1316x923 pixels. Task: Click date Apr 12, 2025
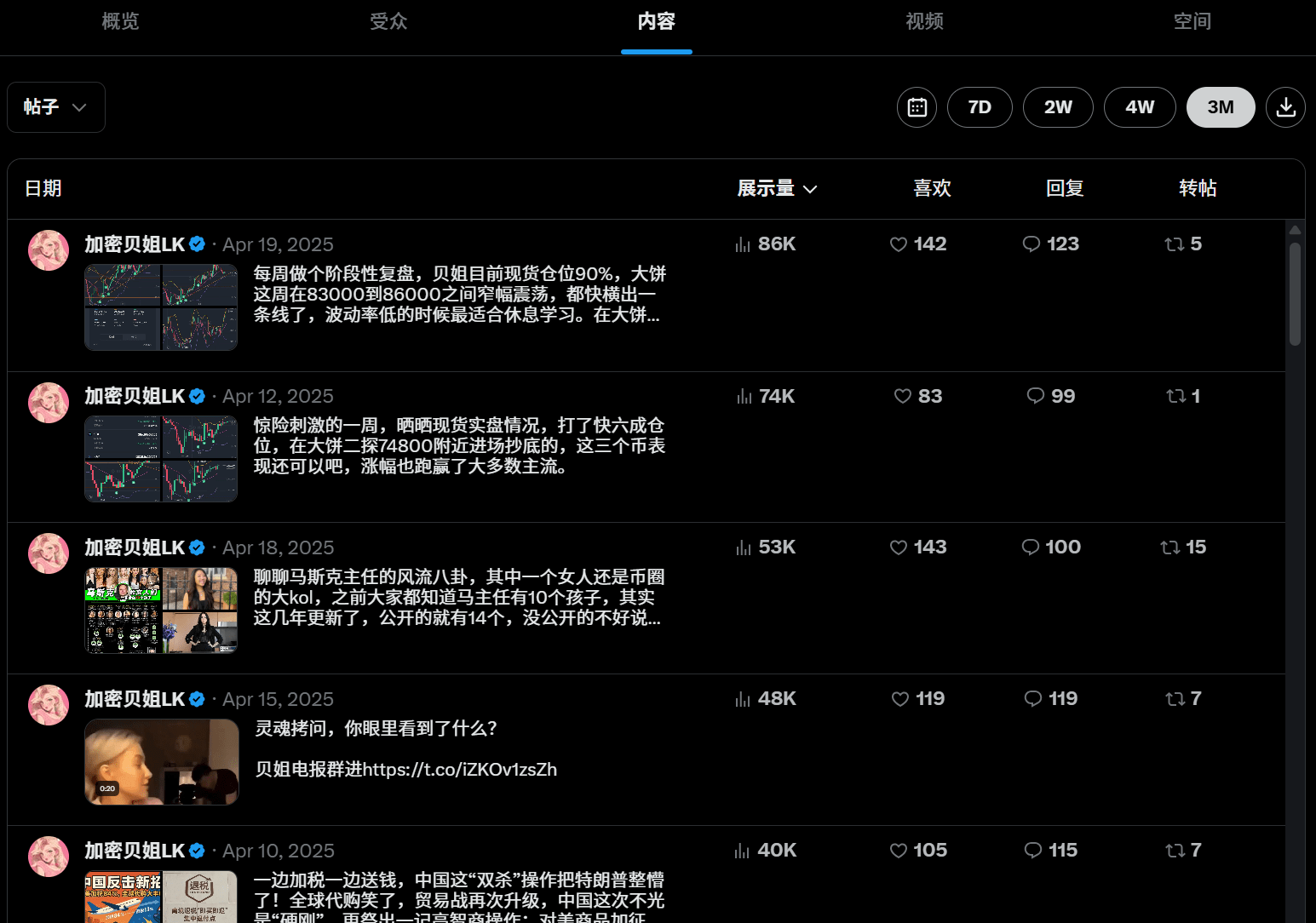278,397
